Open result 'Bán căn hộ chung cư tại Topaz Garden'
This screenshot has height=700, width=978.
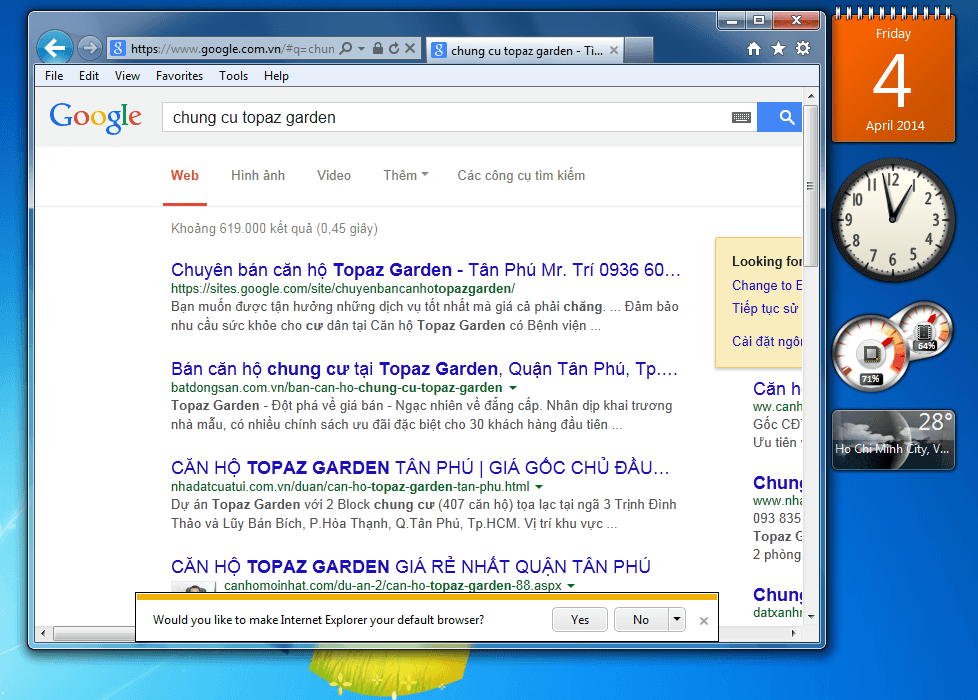pyautogui.click(x=424, y=369)
